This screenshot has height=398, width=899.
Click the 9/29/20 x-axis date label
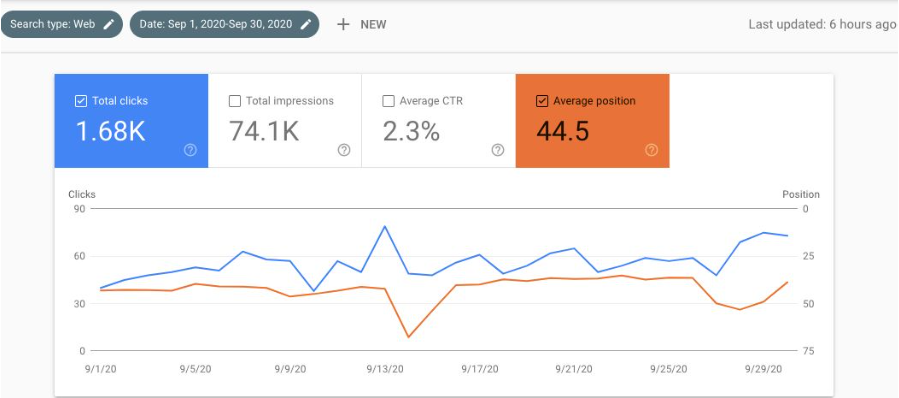764,369
